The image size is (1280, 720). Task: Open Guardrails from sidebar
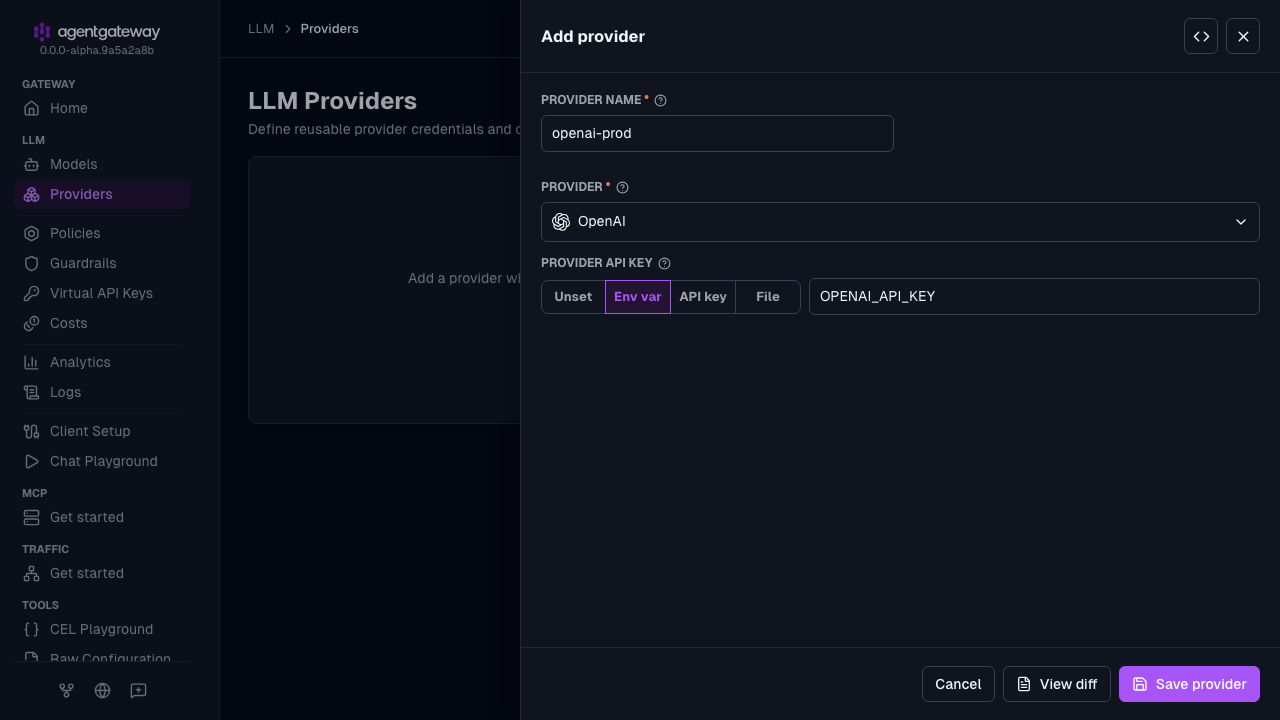[x=102, y=263]
